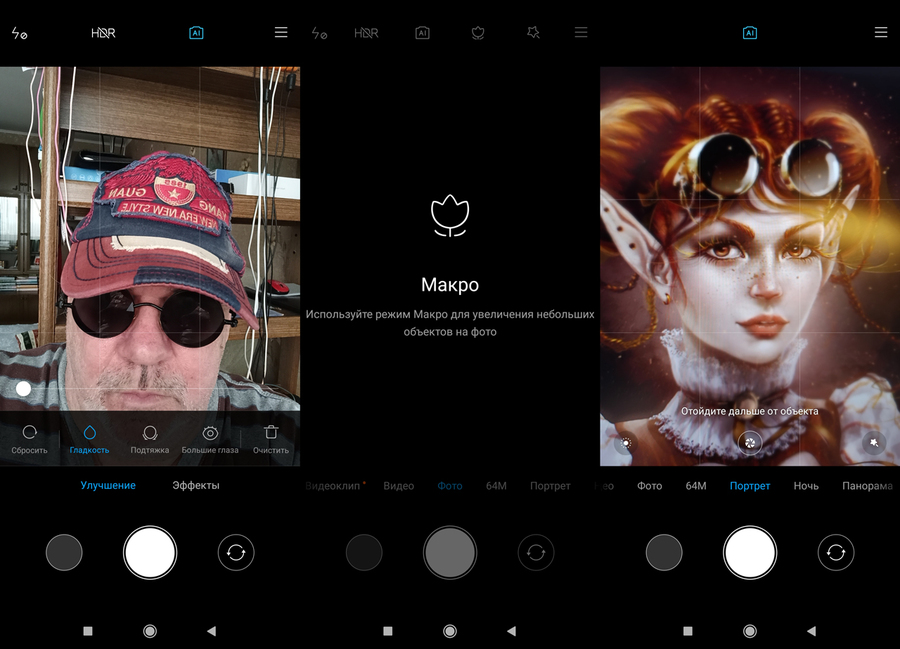Select Подтяжка face slimming option
900x649 pixels.
[x=150, y=439]
